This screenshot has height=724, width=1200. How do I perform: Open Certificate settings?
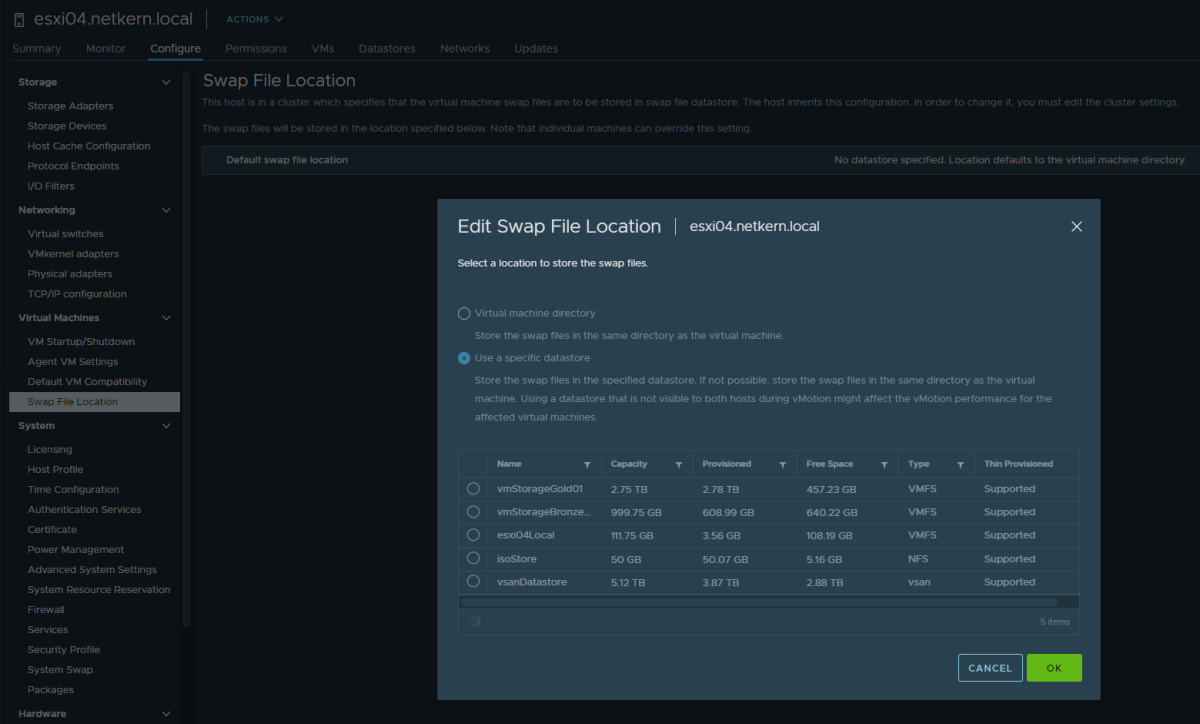(x=52, y=530)
